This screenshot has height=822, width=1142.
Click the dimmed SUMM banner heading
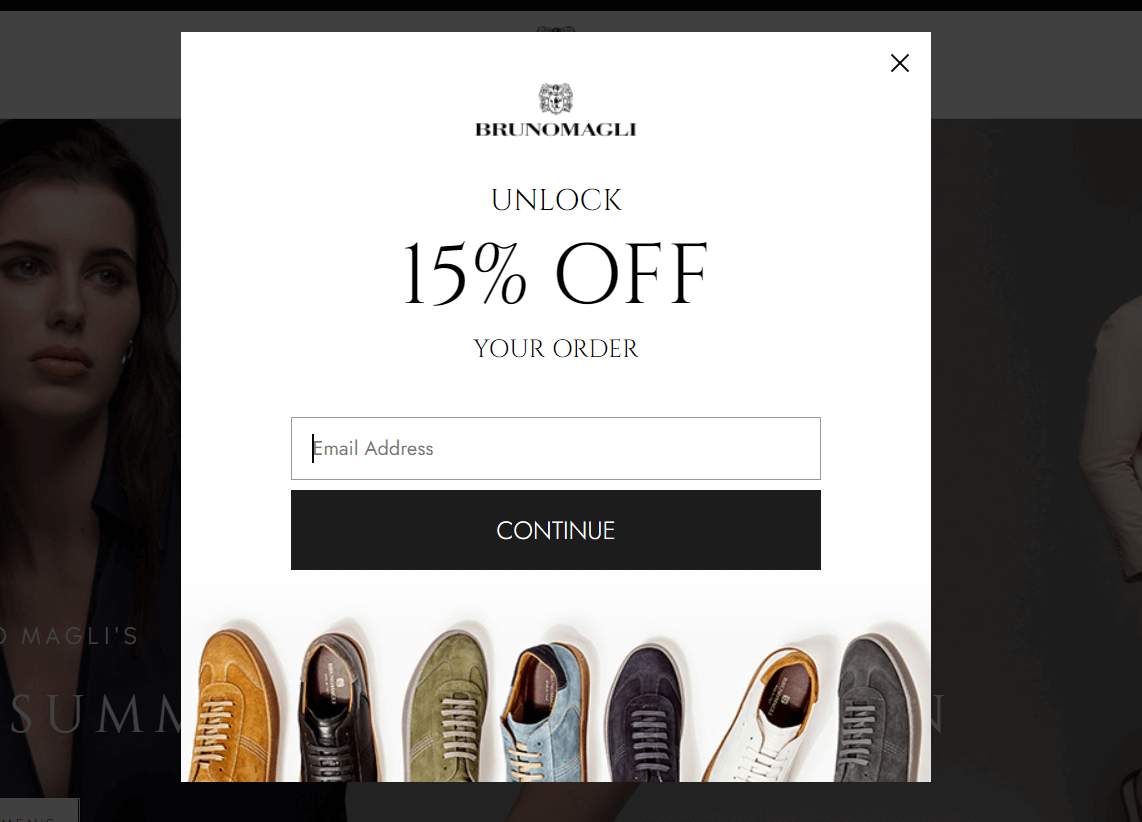pyautogui.click(x=95, y=714)
